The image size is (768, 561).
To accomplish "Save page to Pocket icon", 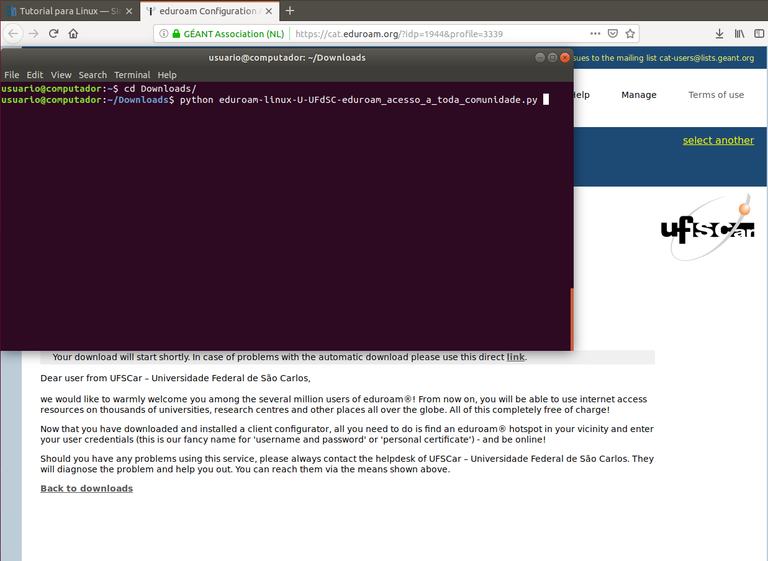I will coord(613,33).
